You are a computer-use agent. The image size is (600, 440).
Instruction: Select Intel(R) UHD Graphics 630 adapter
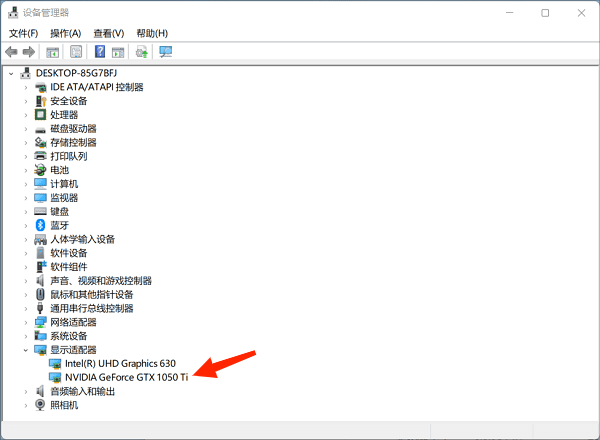119,364
